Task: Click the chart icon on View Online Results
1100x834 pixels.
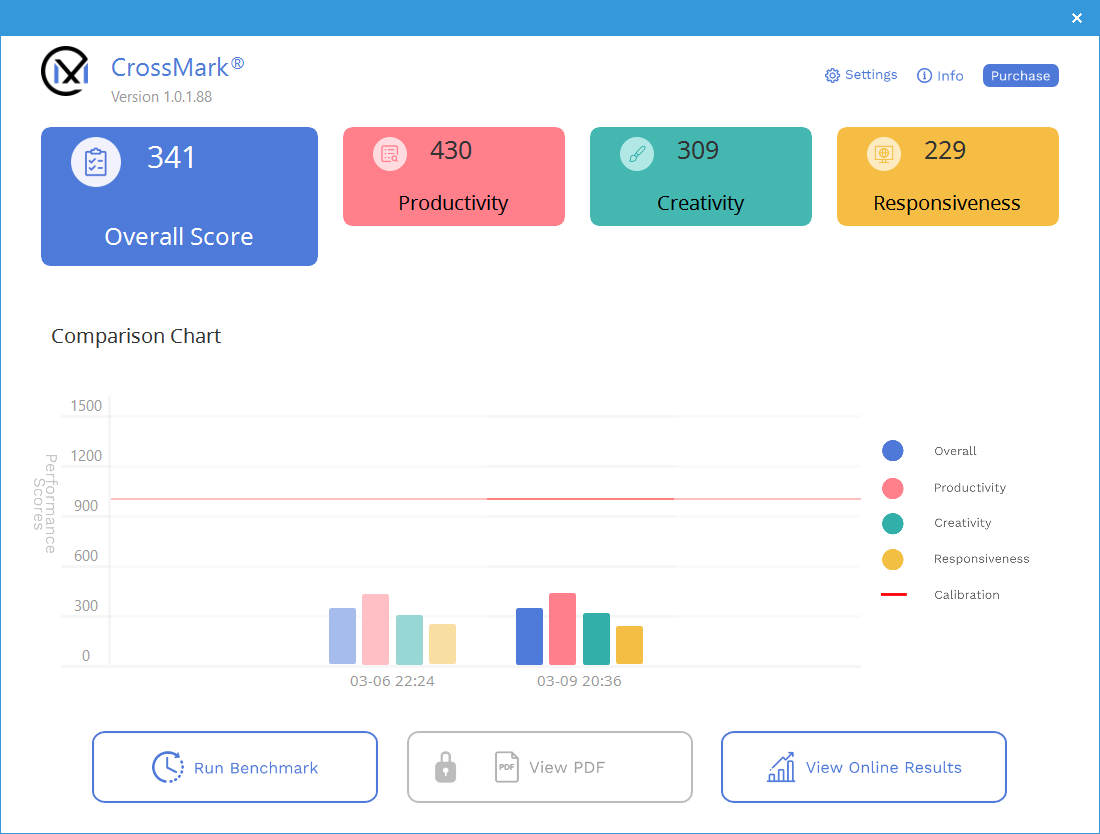Action: click(782, 767)
